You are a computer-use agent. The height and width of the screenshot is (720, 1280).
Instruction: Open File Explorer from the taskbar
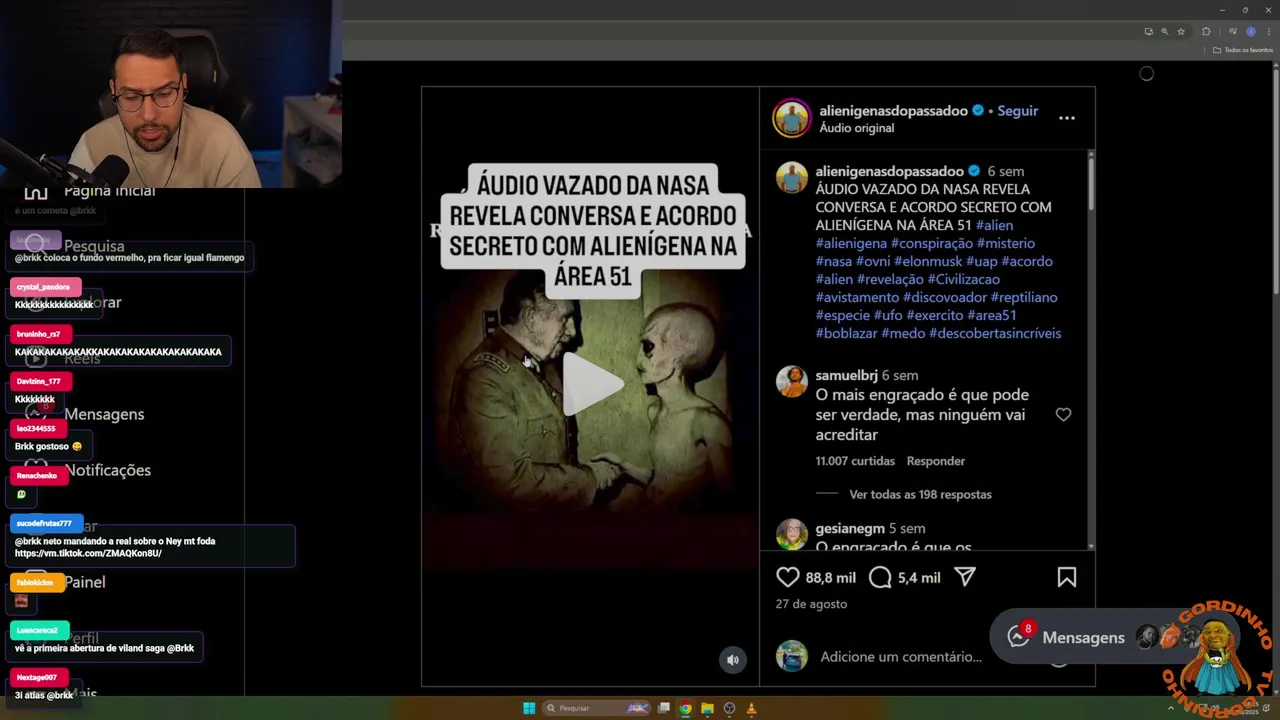(707, 708)
